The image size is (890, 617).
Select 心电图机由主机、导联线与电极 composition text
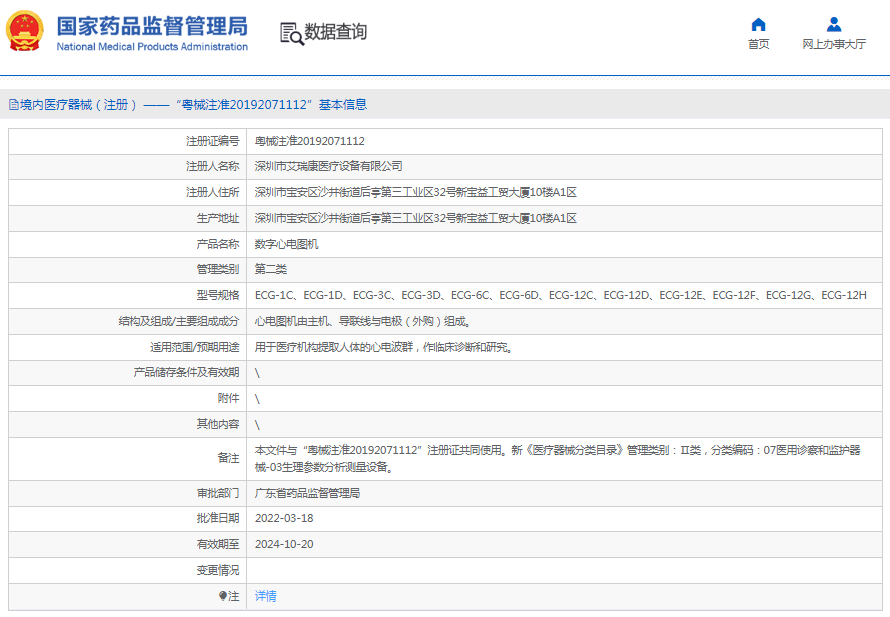[362, 321]
